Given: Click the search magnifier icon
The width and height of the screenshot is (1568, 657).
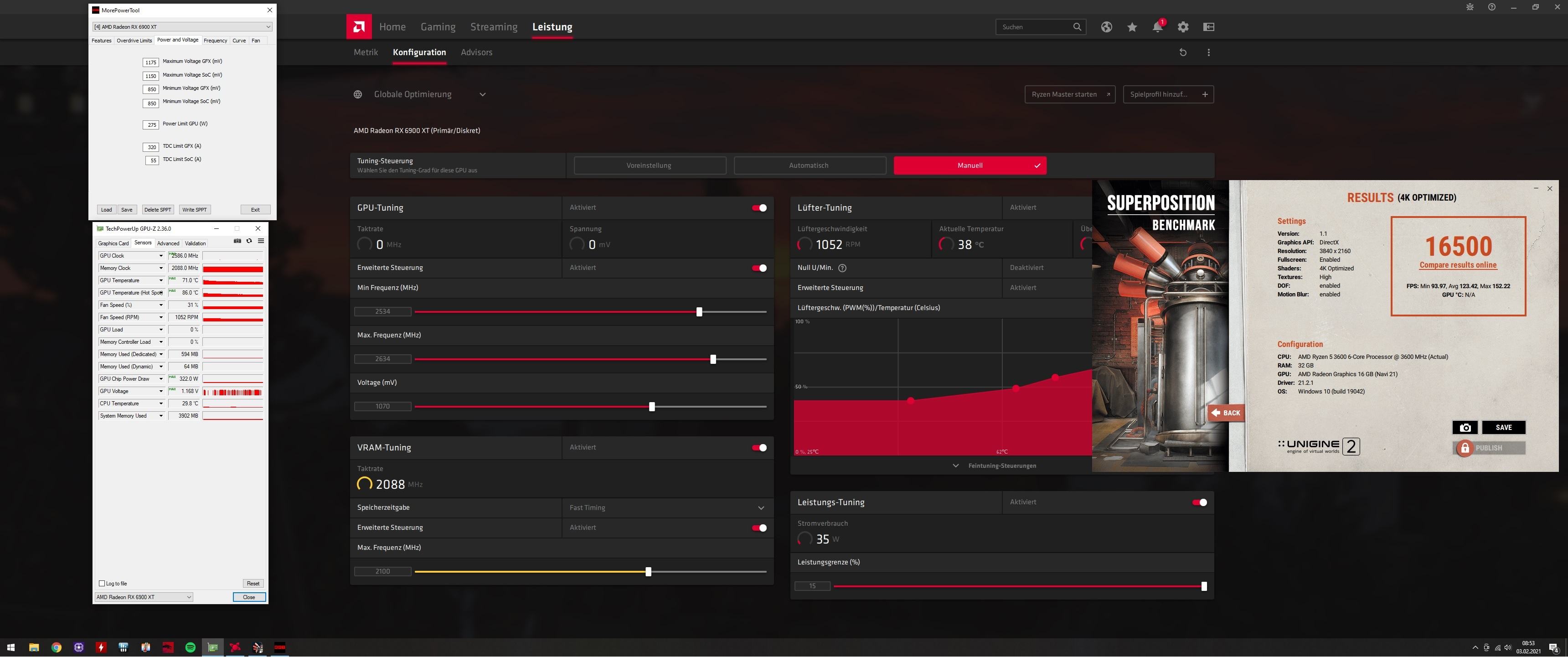Looking at the screenshot, I should [x=1078, y=27].
